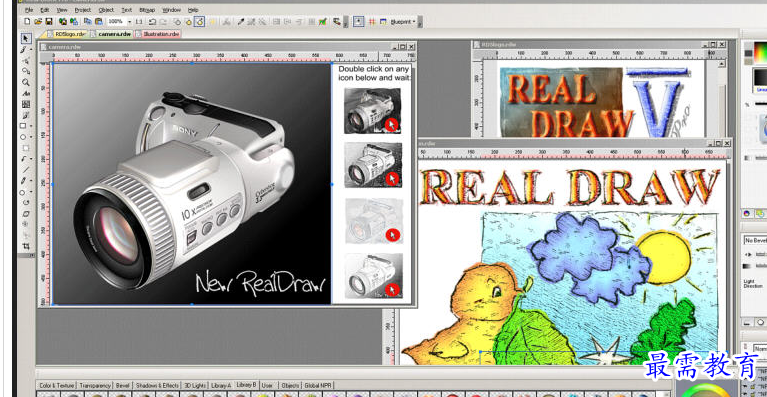Viewport: 767px width, 397px height.
Task: Click first camera effect thumbnail
Action: click(x=372, y=110)
